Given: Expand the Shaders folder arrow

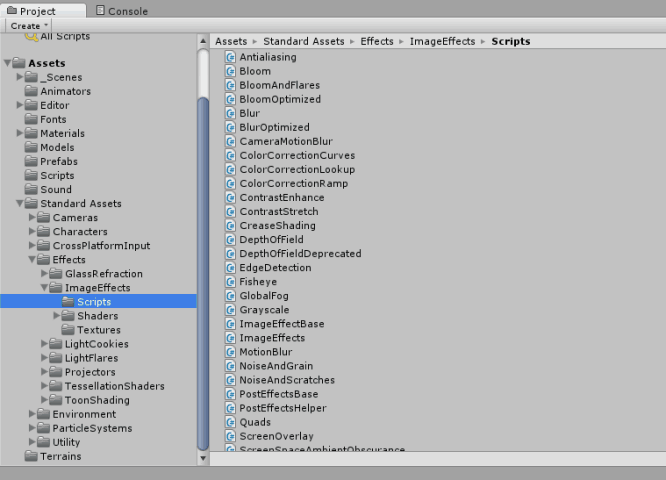Looking at the screenshot, I should (x=57, y=316).
